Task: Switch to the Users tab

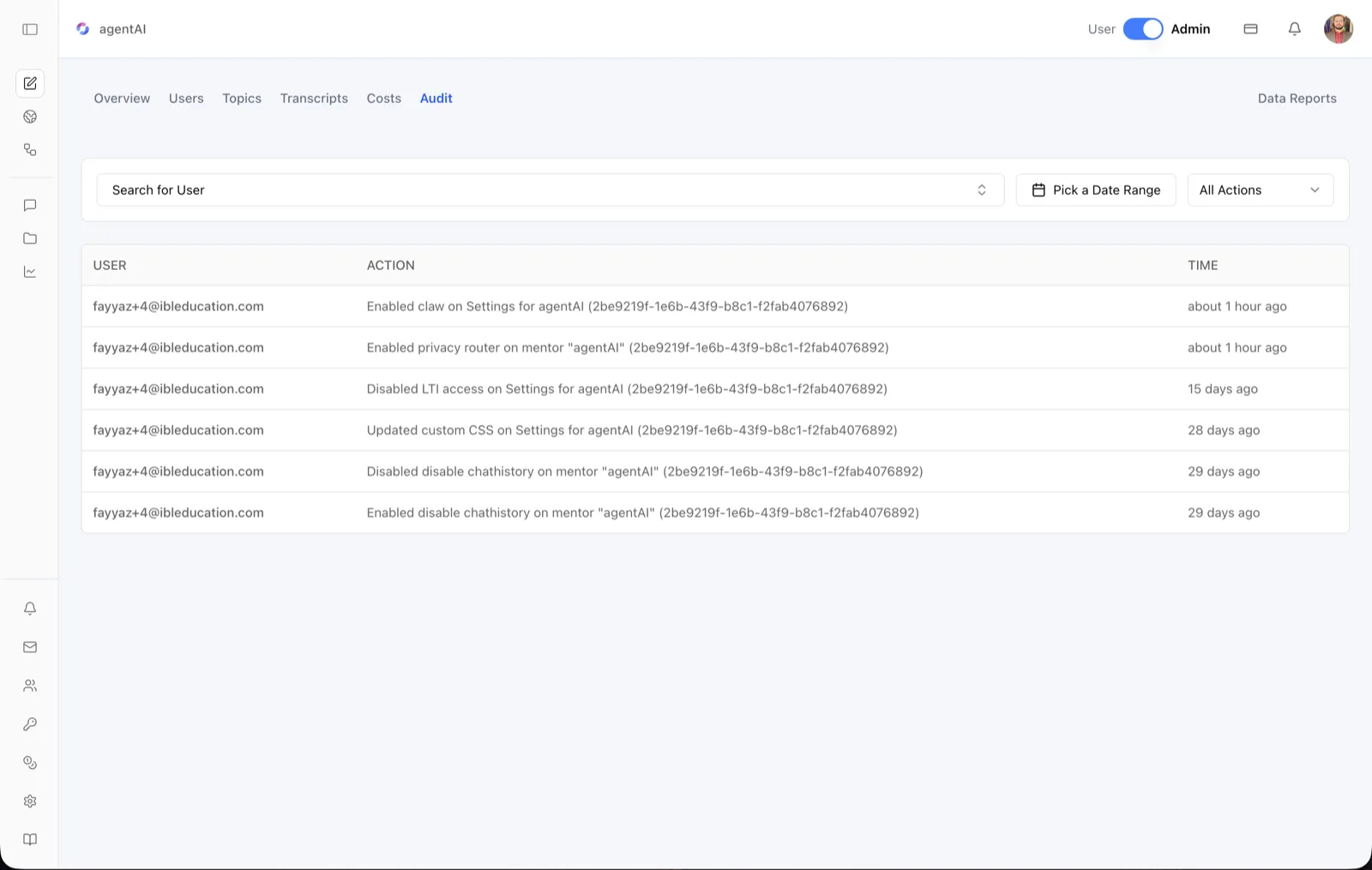Action: pyautogui.click(x=186, y=99)
